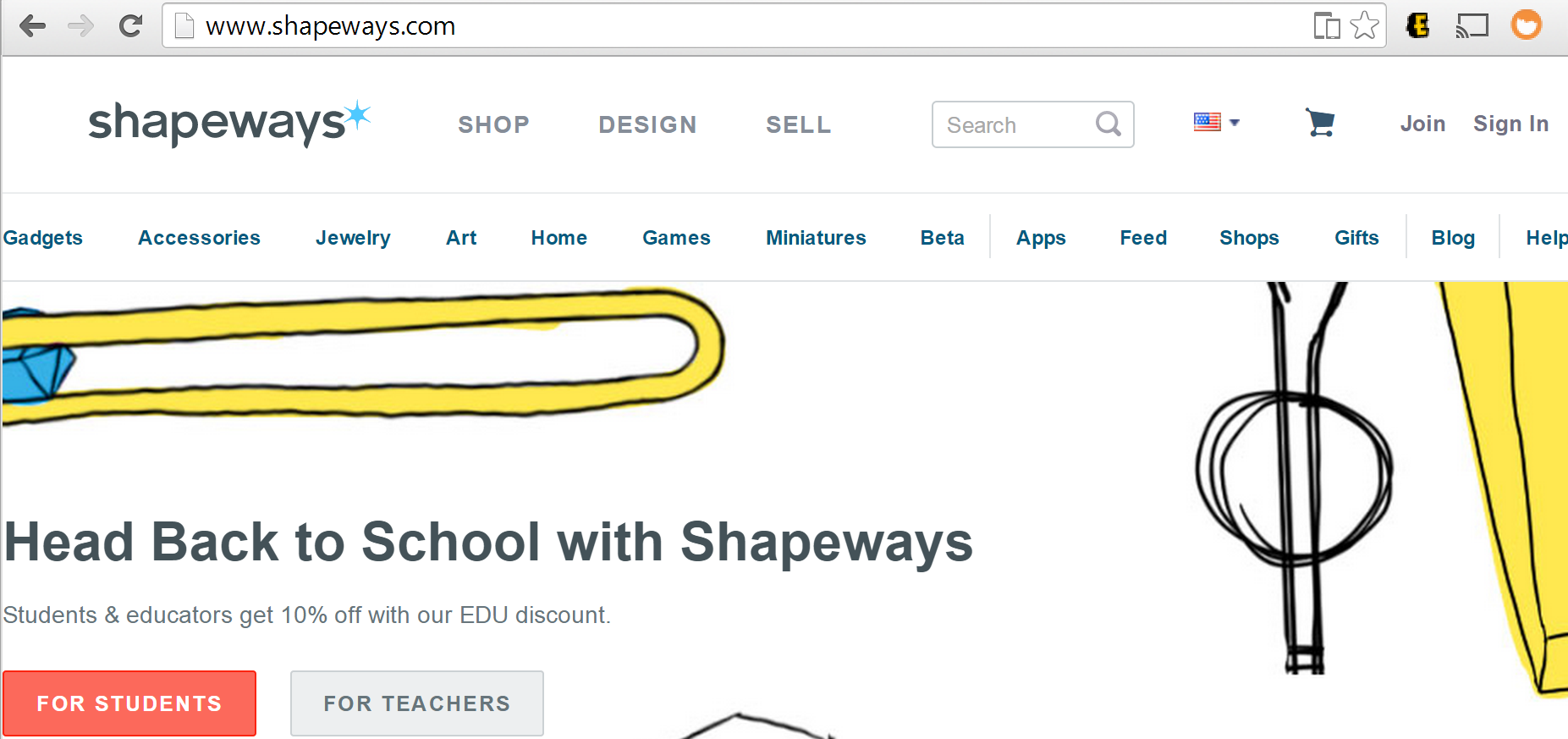The width and height of the screenshot is (1568, 739).
Task: Click the Shapeways logo
Action: [229, 124]
